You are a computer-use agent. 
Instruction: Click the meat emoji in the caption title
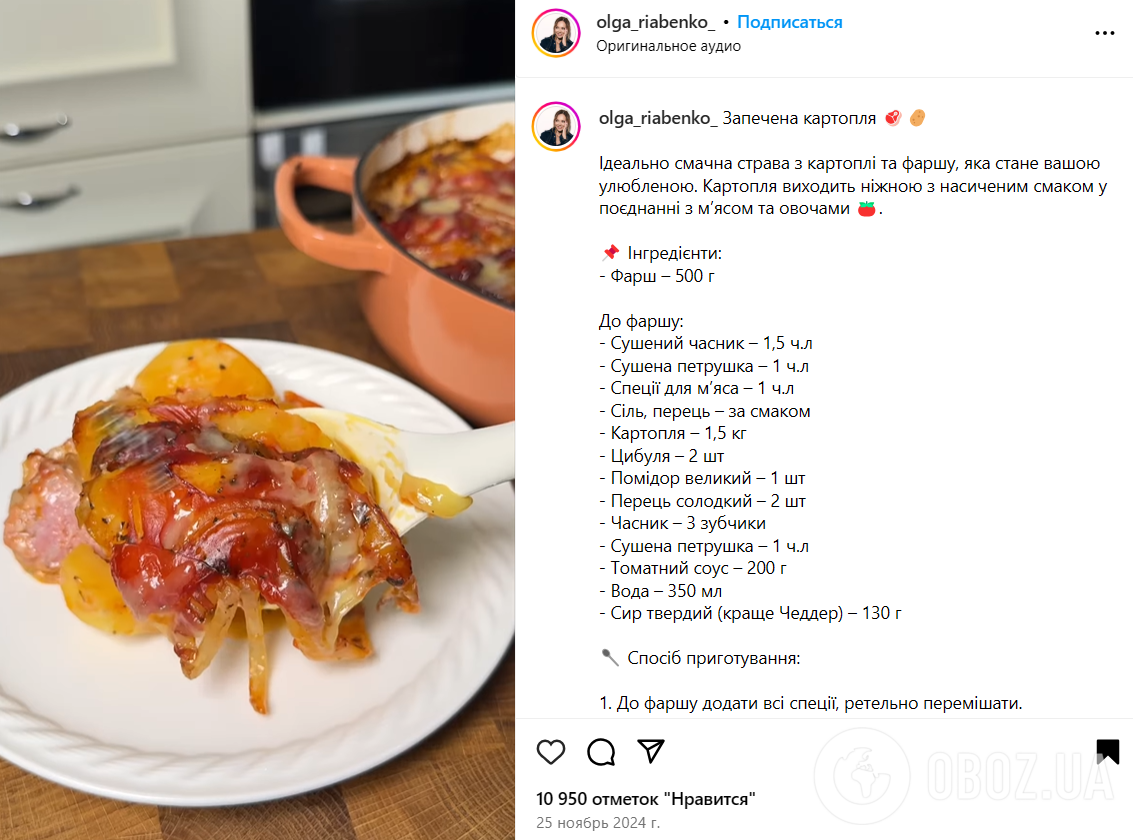893,118
